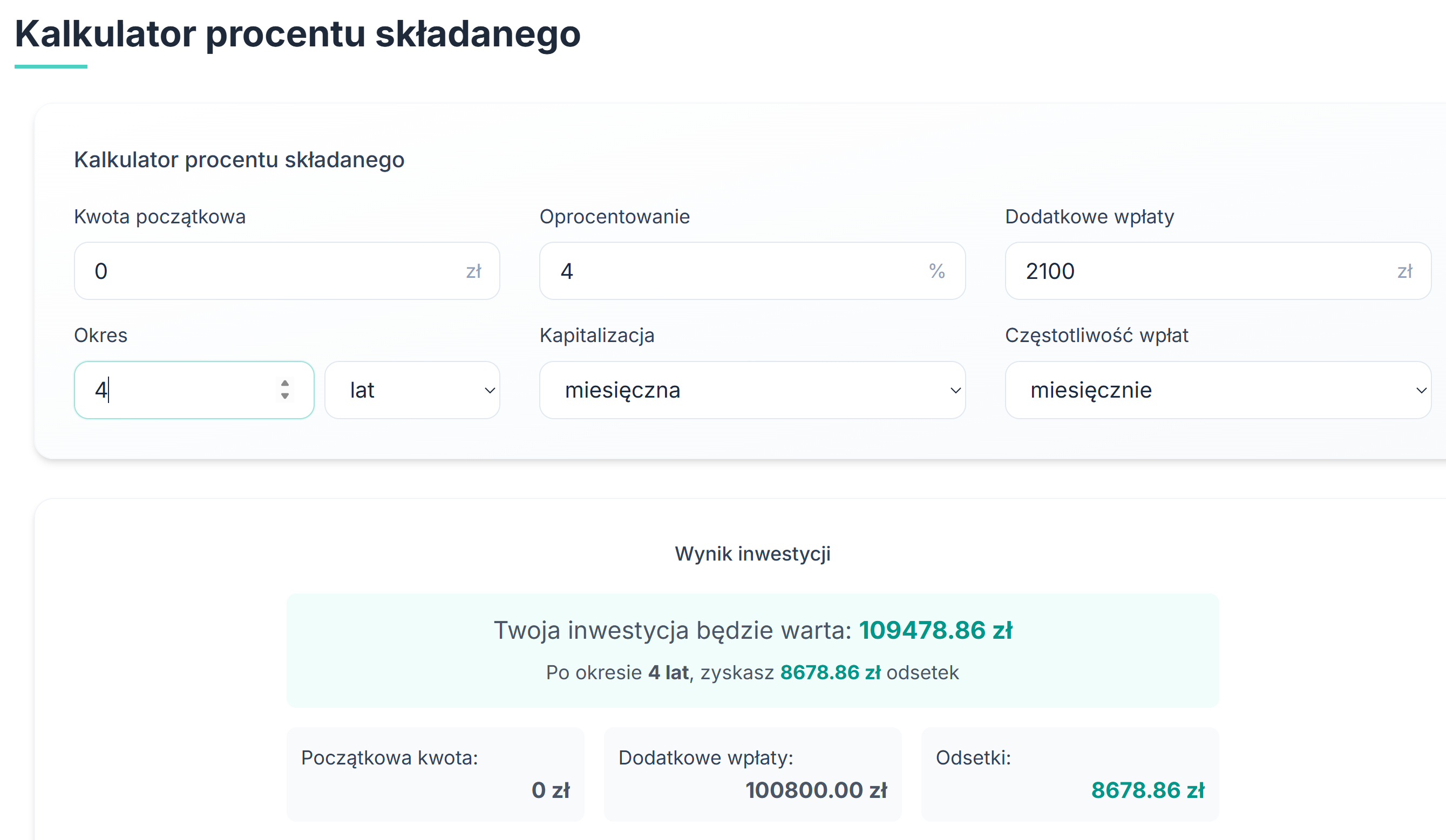Image resolution: width=1446 pixels, height=840 pixels.
Task: Click the Dodatkowe wpłaty 100800.00 zł card
Action: coord(752,774)
